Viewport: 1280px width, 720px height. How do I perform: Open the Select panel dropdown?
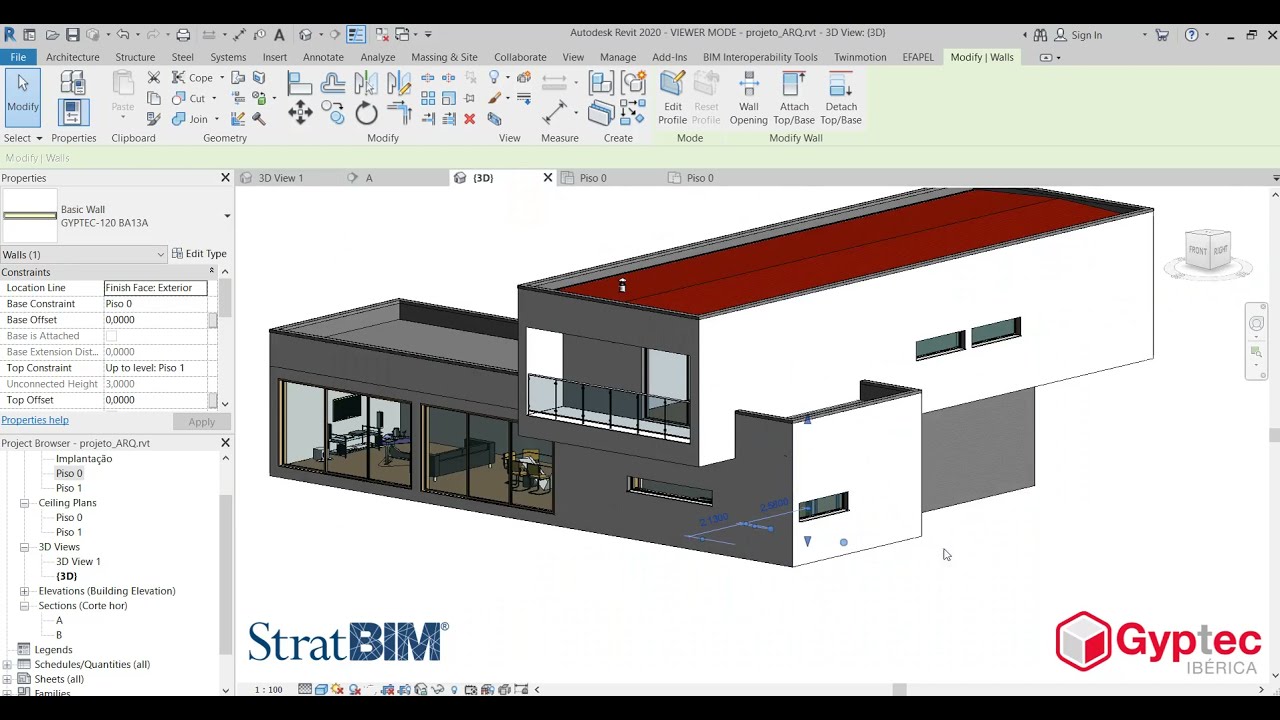22,138
